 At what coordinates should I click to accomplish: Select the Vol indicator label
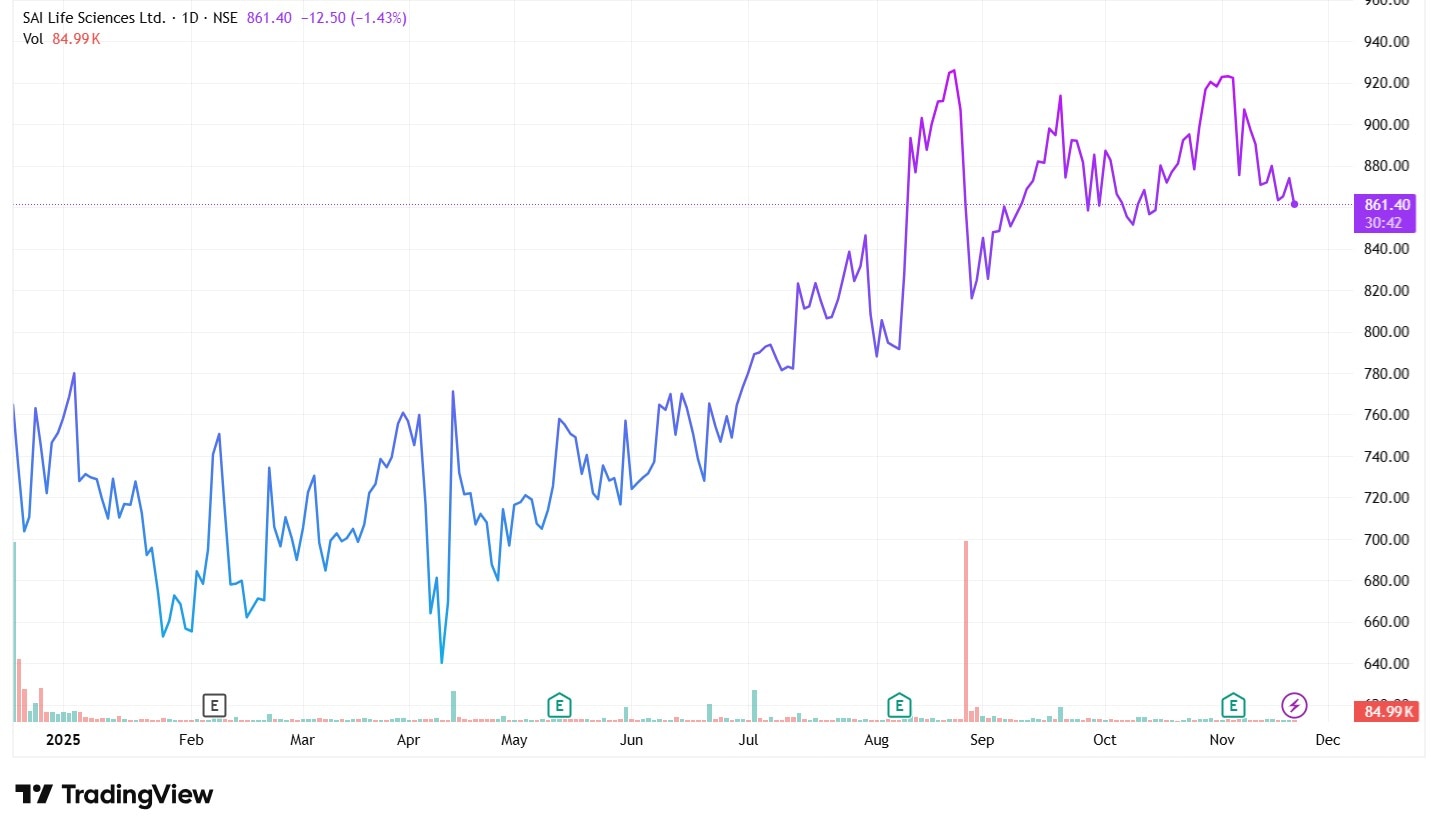click(x=33, y=38)
